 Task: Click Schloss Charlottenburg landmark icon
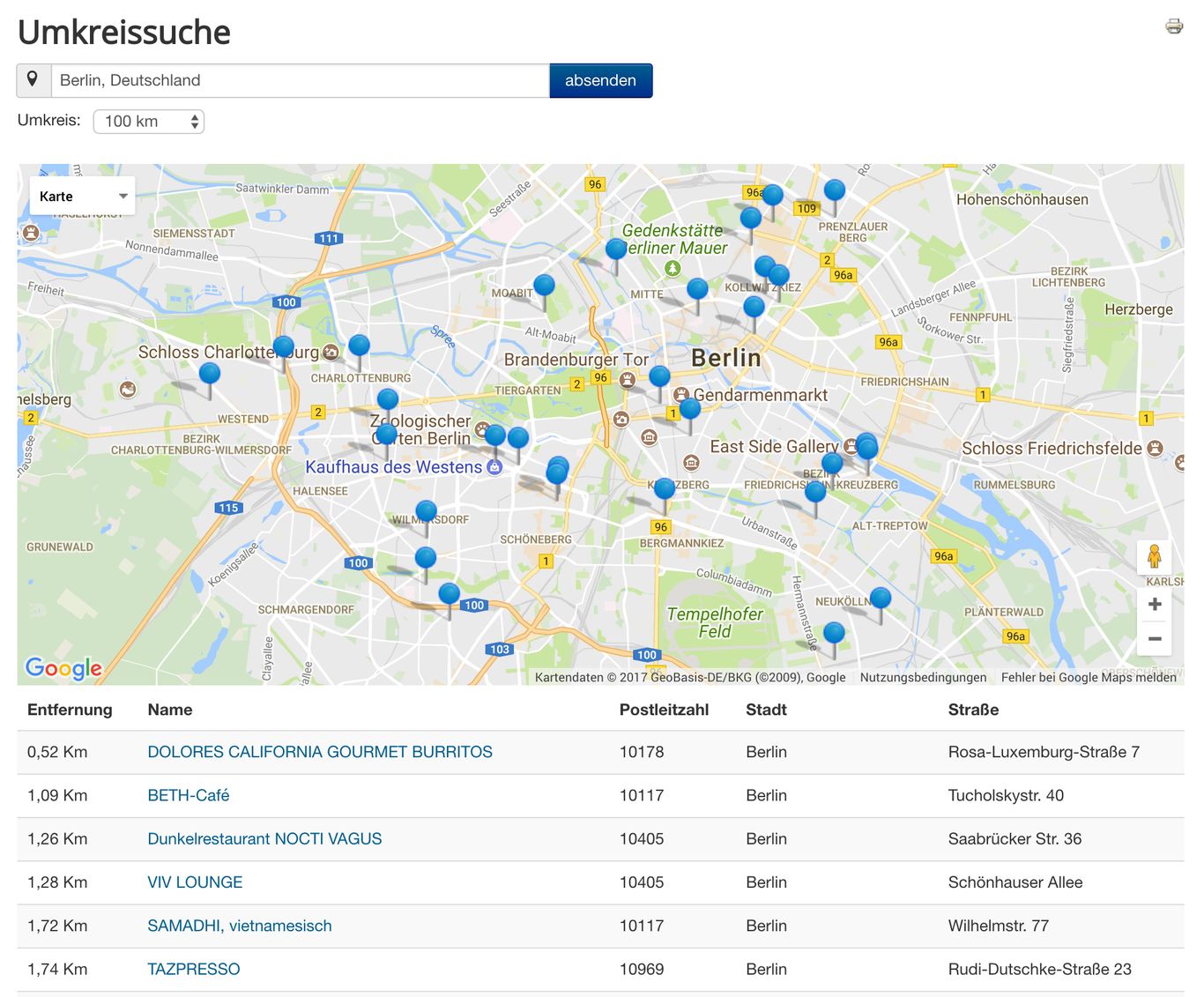click(331, 353)
